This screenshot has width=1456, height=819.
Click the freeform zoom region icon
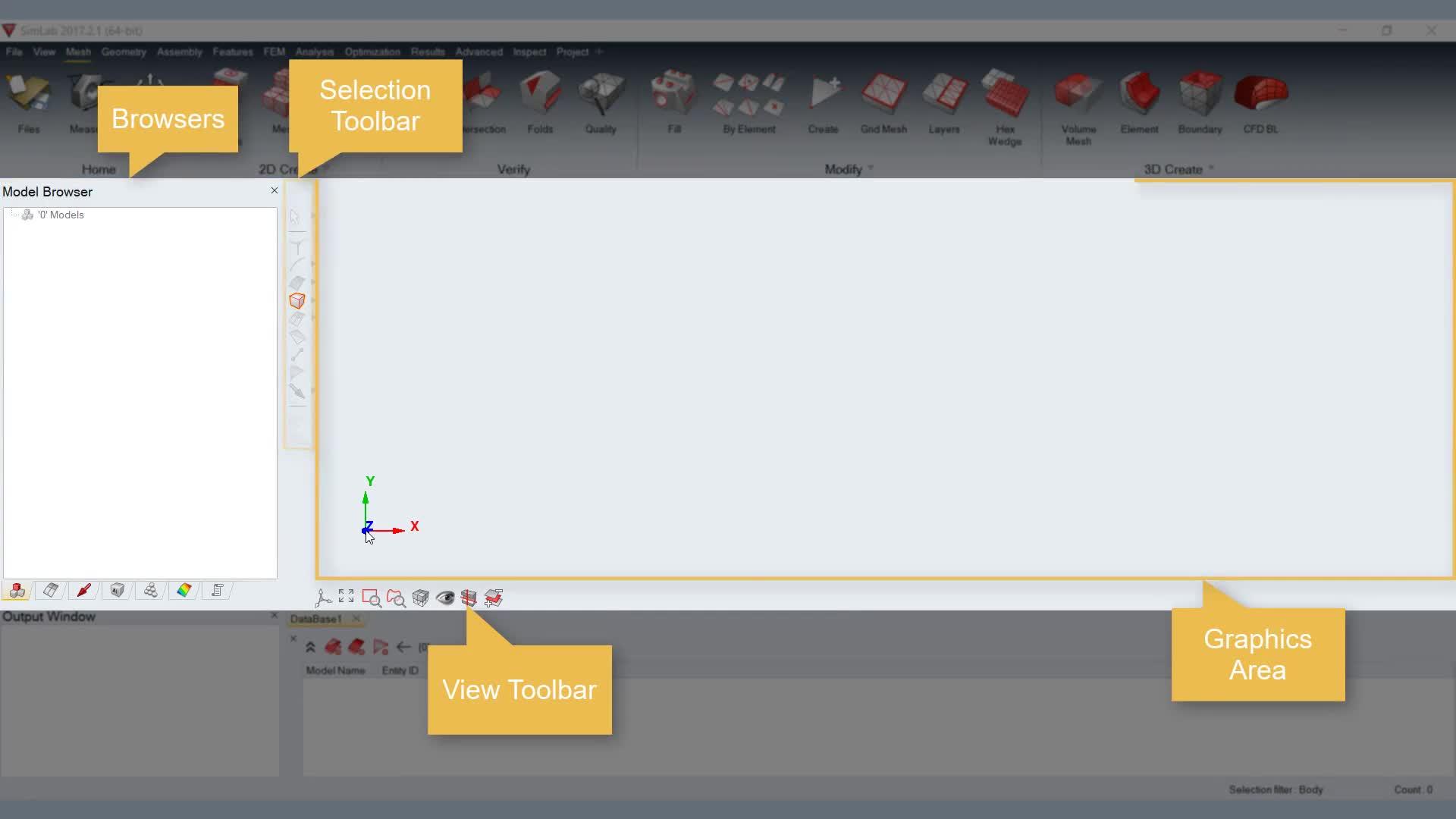click(x=396, y=598)
